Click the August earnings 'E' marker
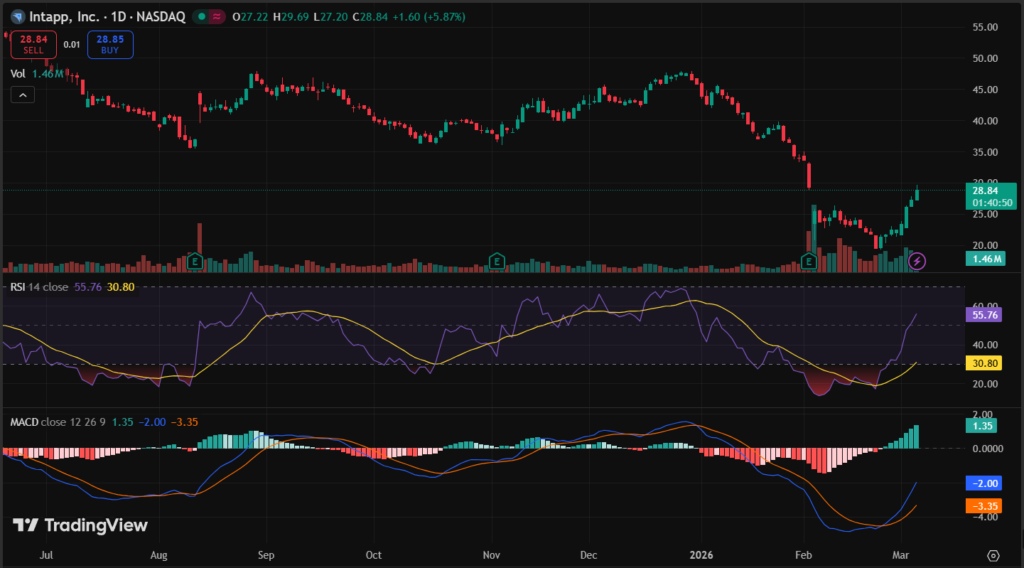This screenshot has height=568, width=1024. point(194,261)
